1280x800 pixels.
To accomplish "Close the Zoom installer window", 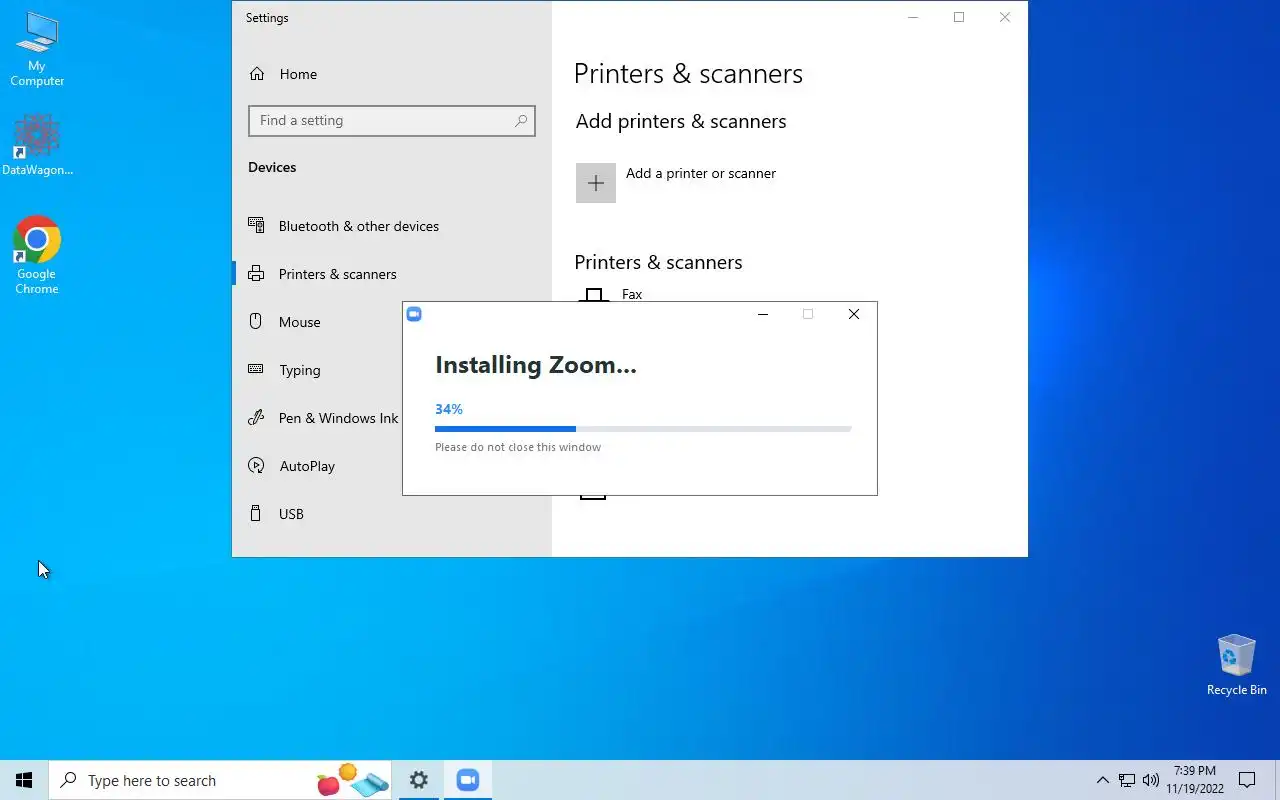I will click(854, 314).
